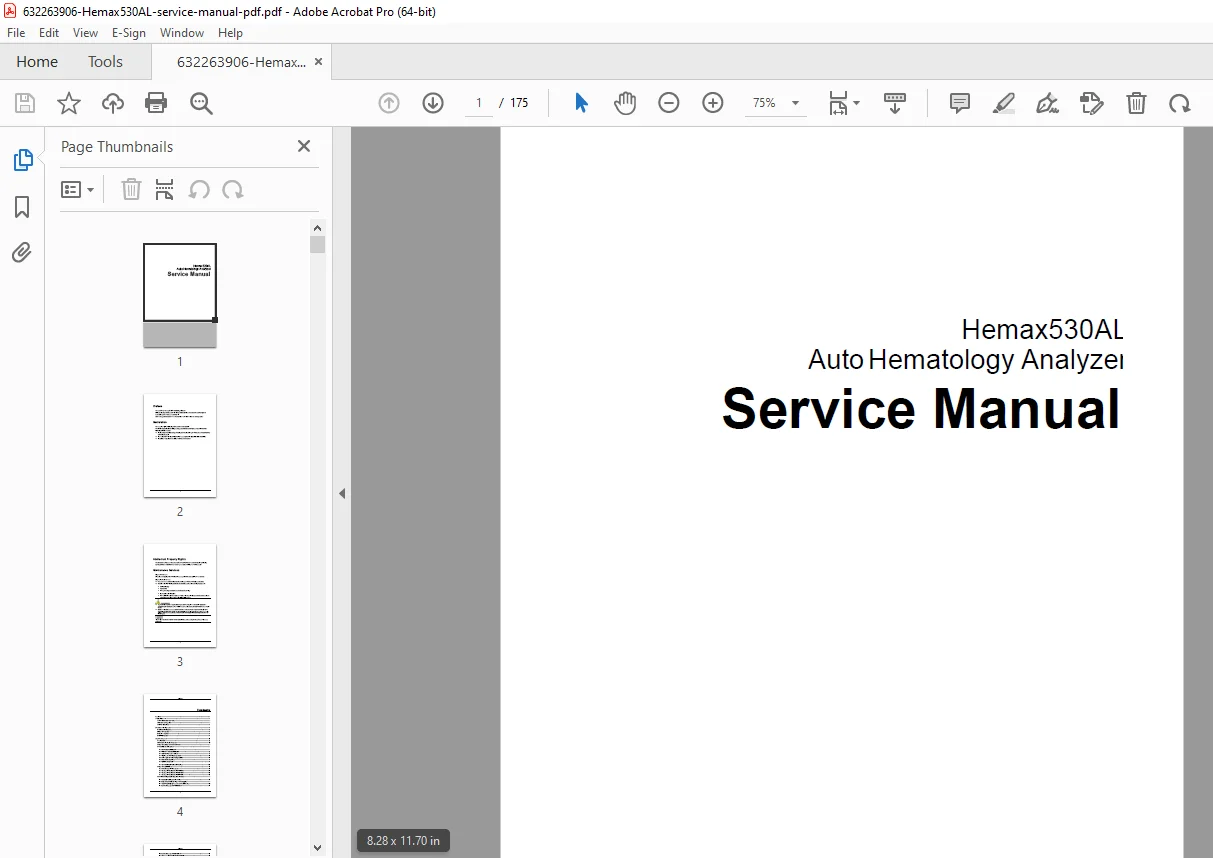Go to previous page arrow
The width and height of the screenshot is (1213, 858).
389,103
